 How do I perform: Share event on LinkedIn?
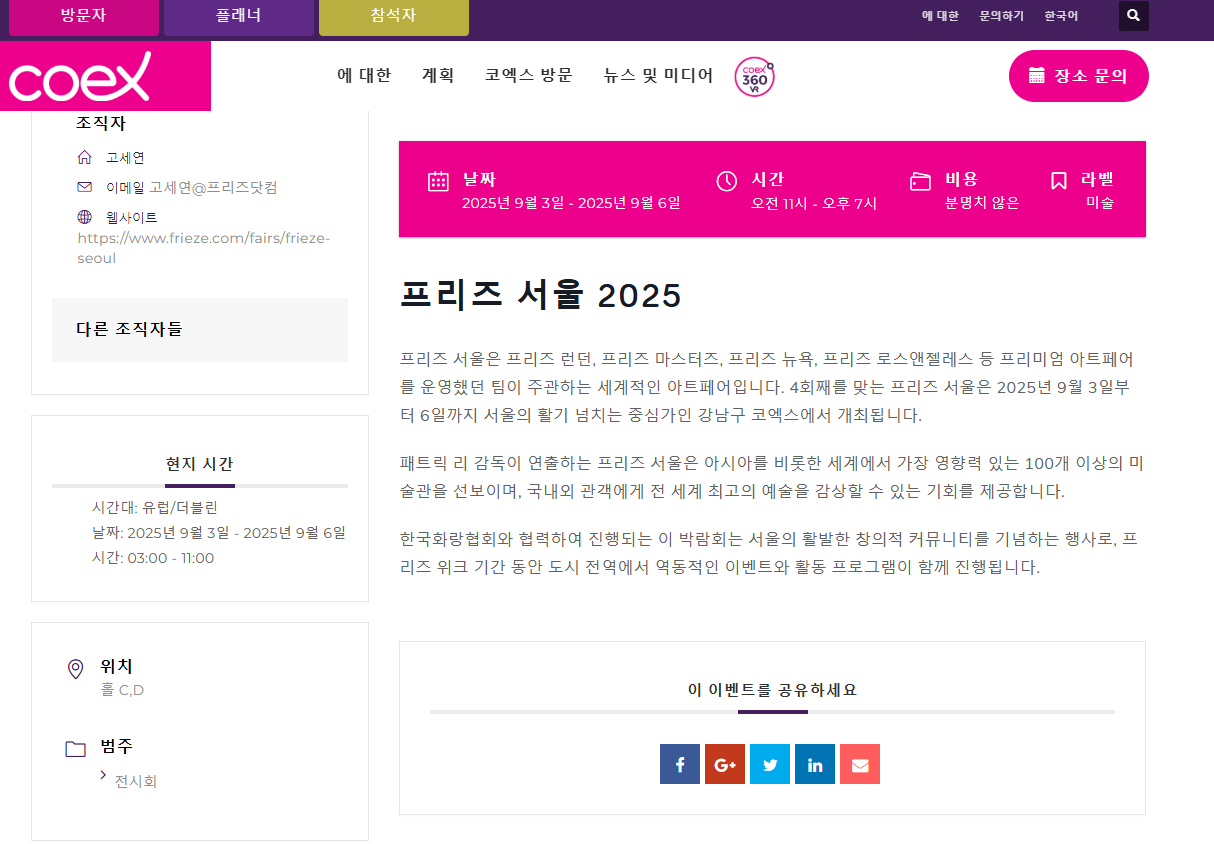coord(815,764)
